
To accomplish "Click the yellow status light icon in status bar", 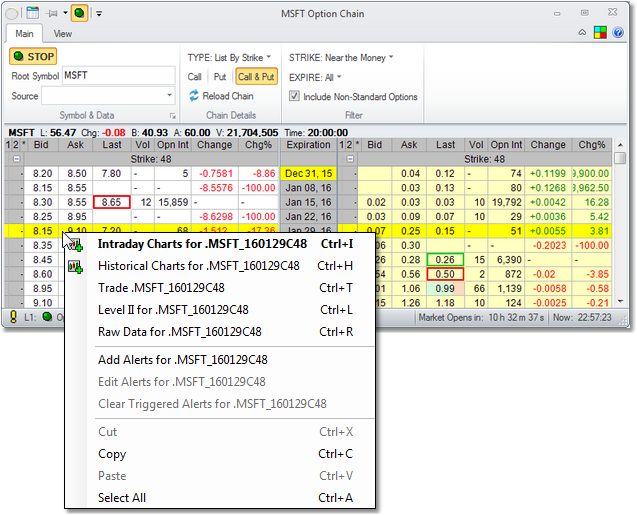I will point(13,317).
